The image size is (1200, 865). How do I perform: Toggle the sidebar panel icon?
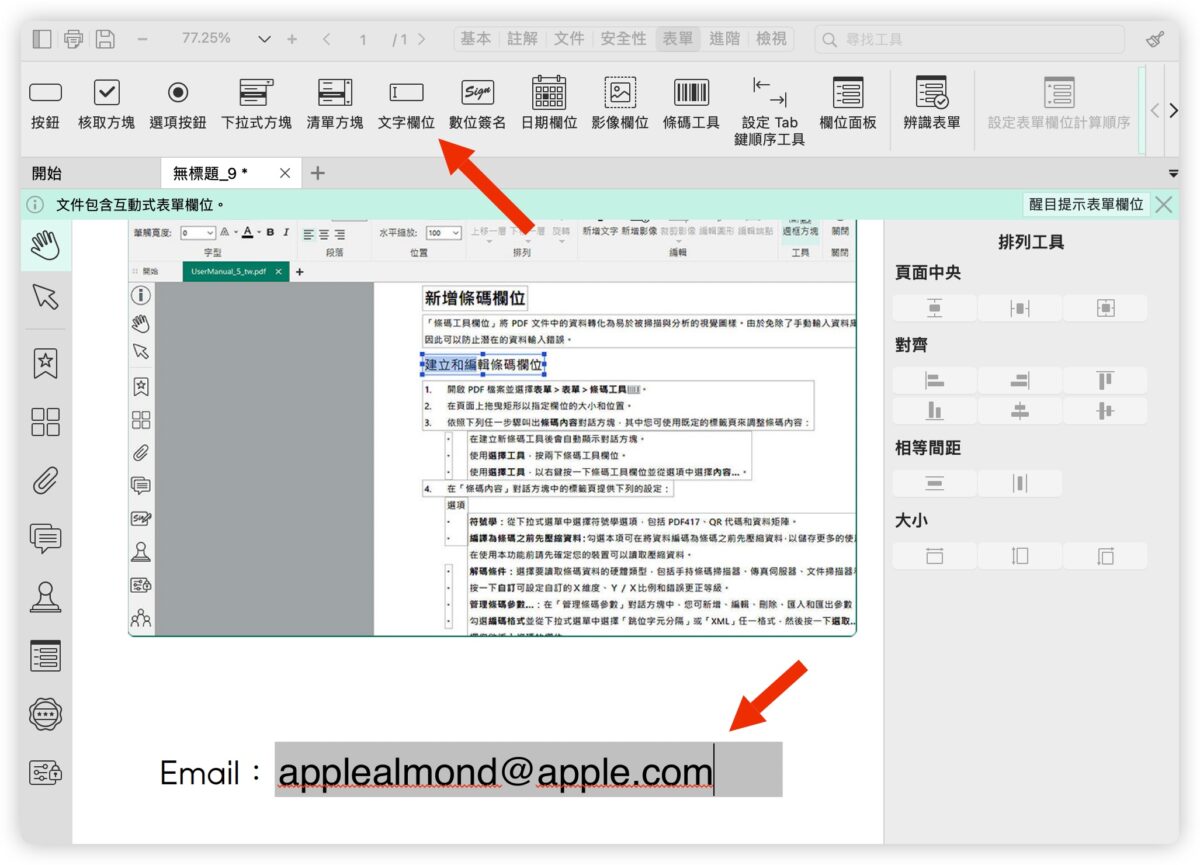pos(42,39)
